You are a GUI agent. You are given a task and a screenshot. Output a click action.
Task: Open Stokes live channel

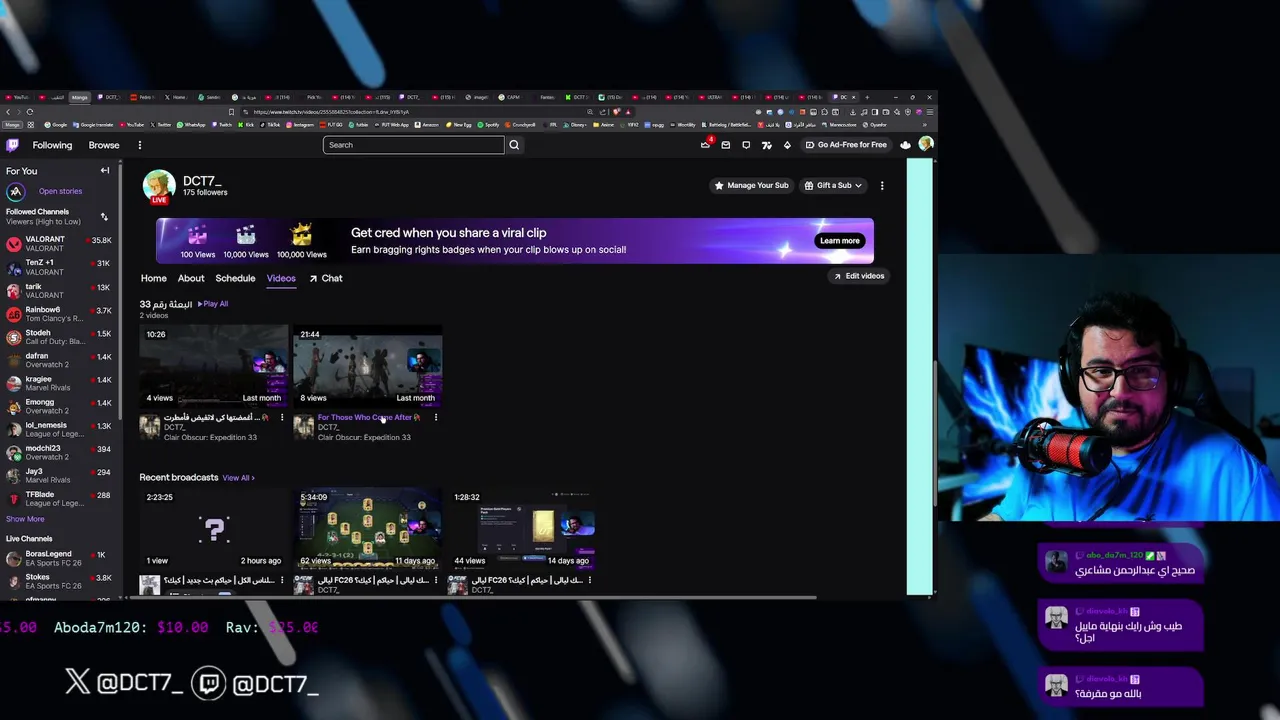click(58, 581)
